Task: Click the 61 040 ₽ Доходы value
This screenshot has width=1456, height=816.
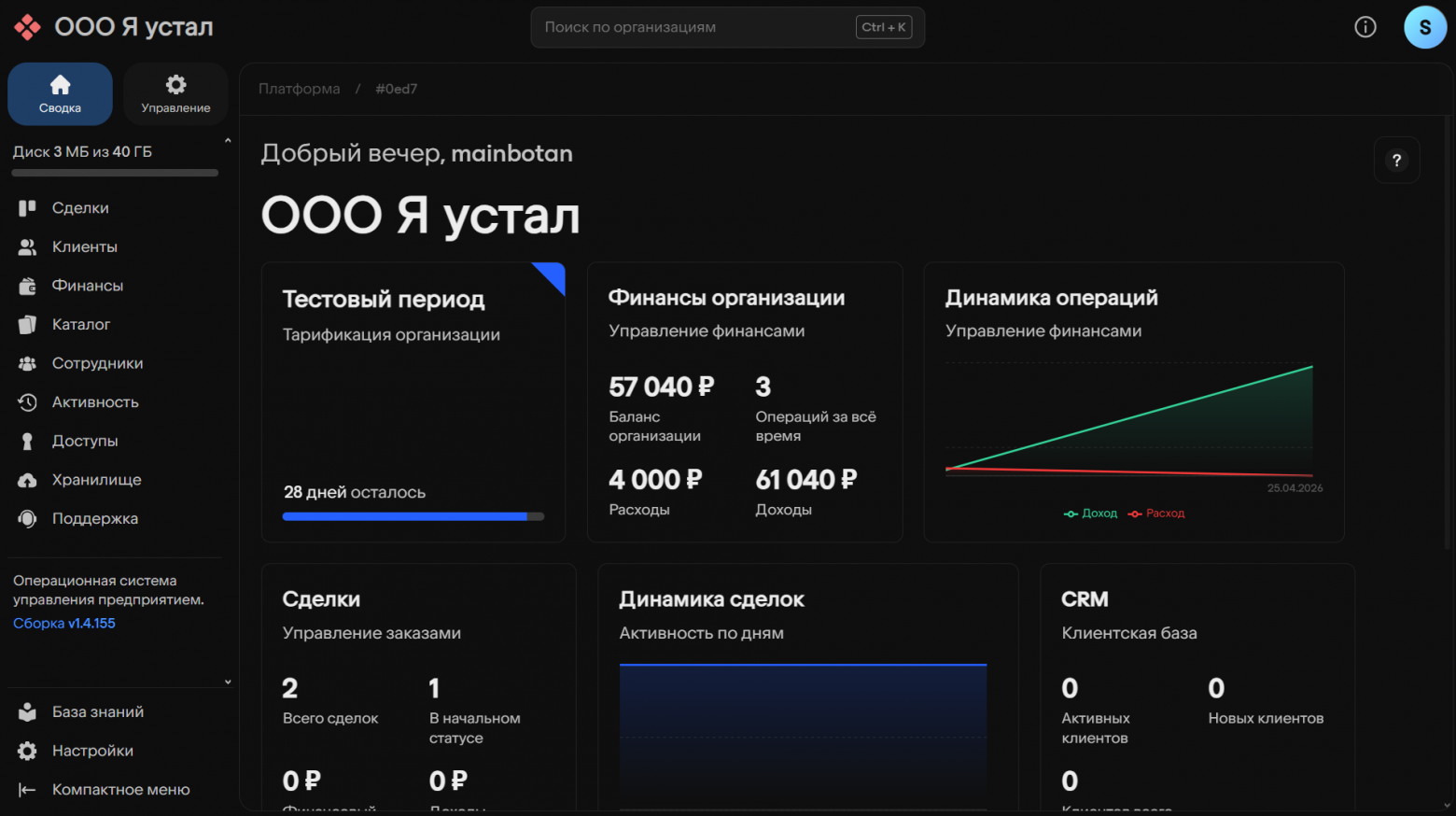Action: [806, 480]
